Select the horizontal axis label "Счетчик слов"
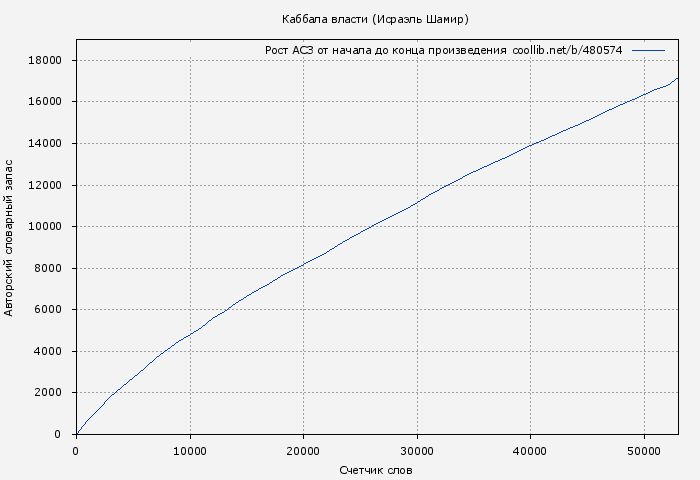700x480 pixels. [375, 470]
